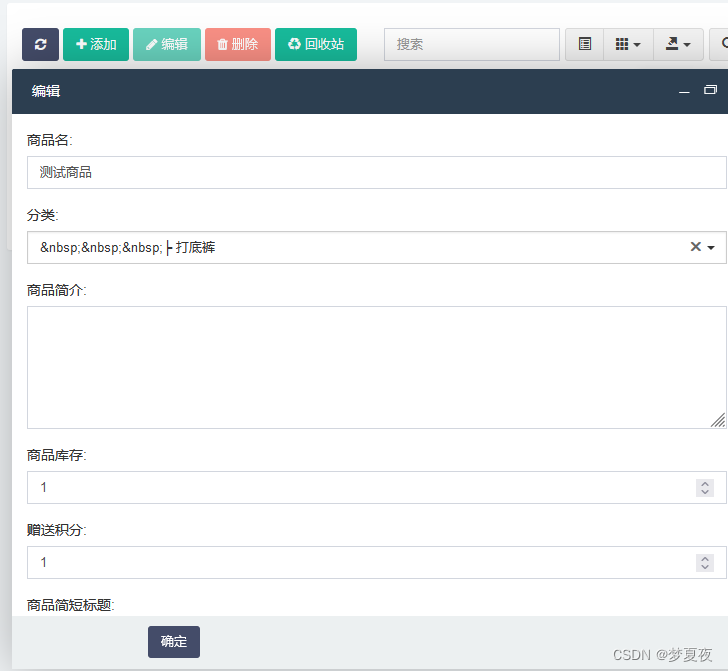The width and height of the screenshot is (728, 671).
Task: Decrease 赠送积分 with down arrow
Action: coord(705,567)
